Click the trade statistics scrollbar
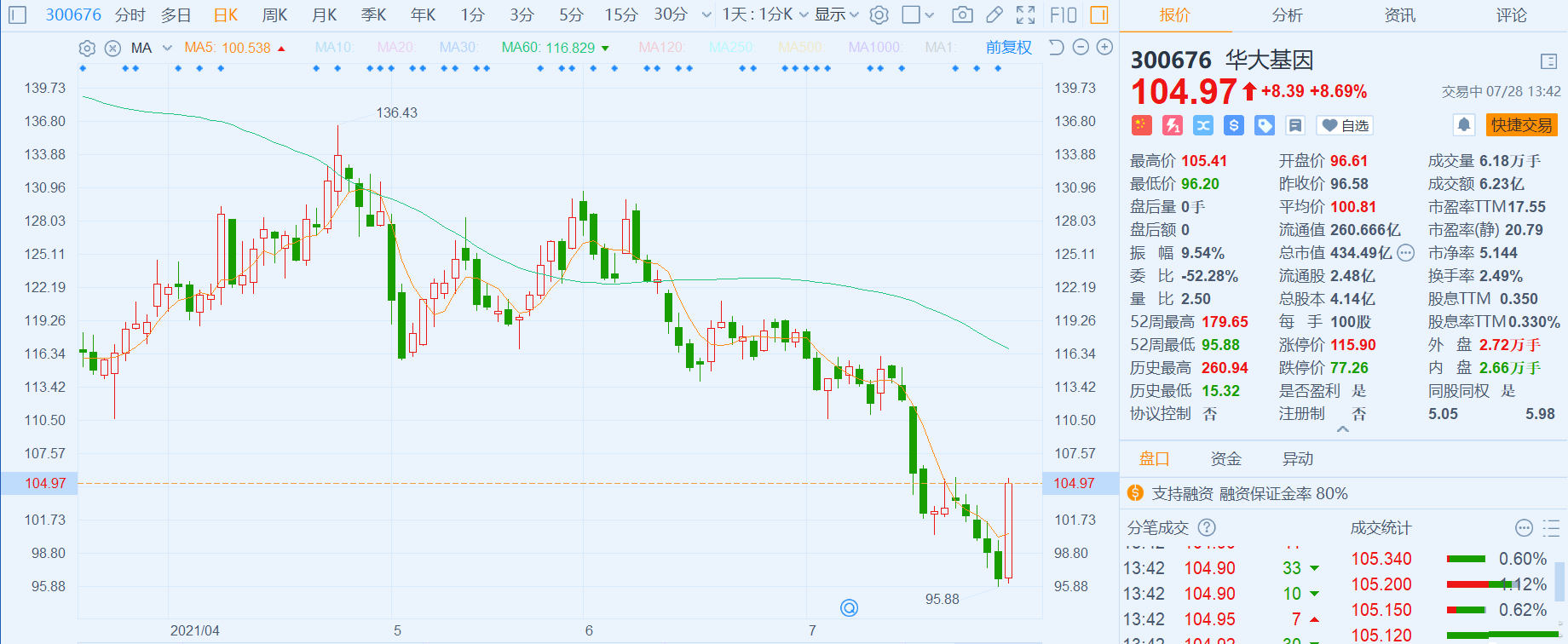This screenshot has height=644, width=1568. click(x=1559, y=584)
